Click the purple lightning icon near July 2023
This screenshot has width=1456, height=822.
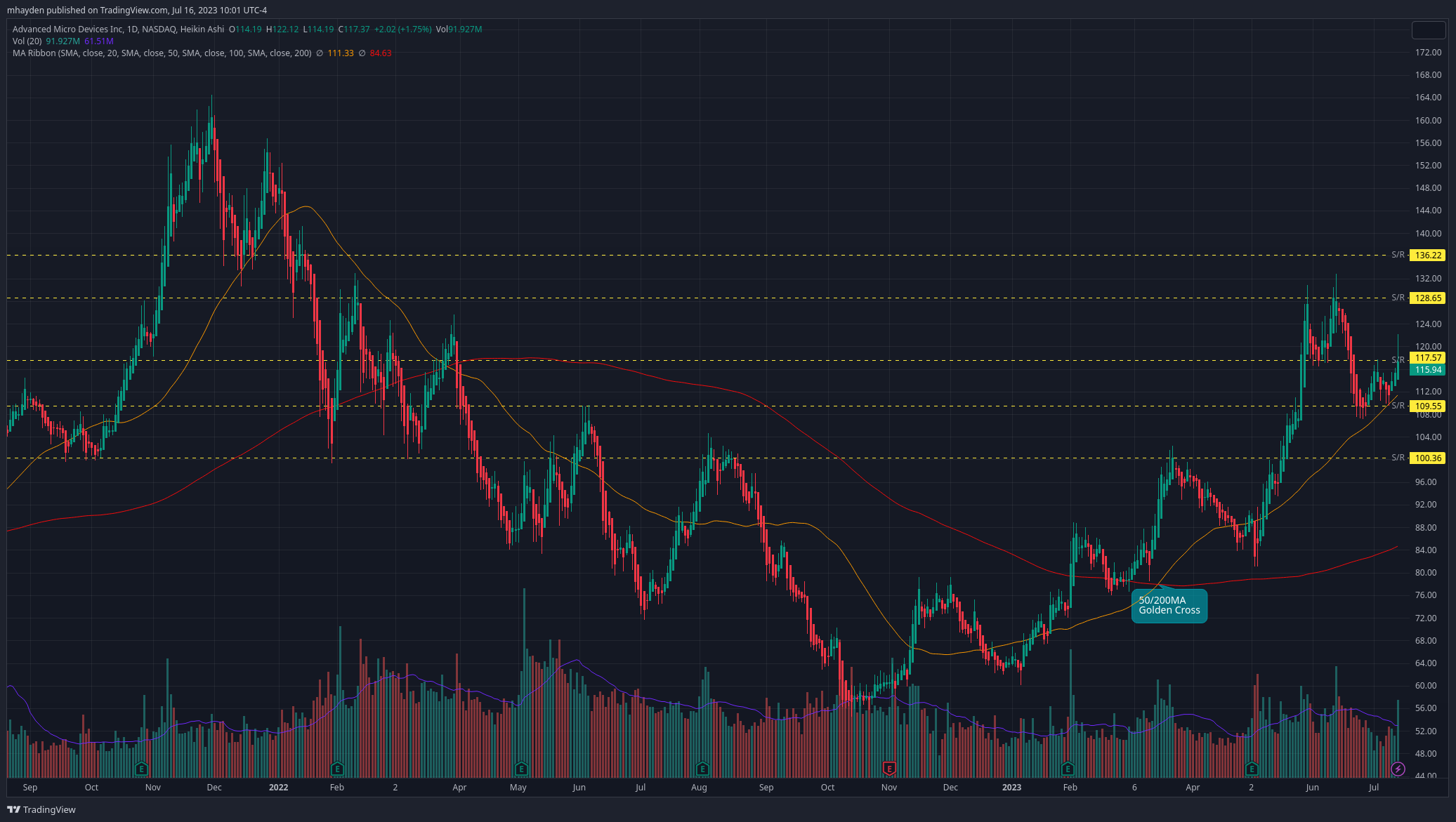[1398, 769]
